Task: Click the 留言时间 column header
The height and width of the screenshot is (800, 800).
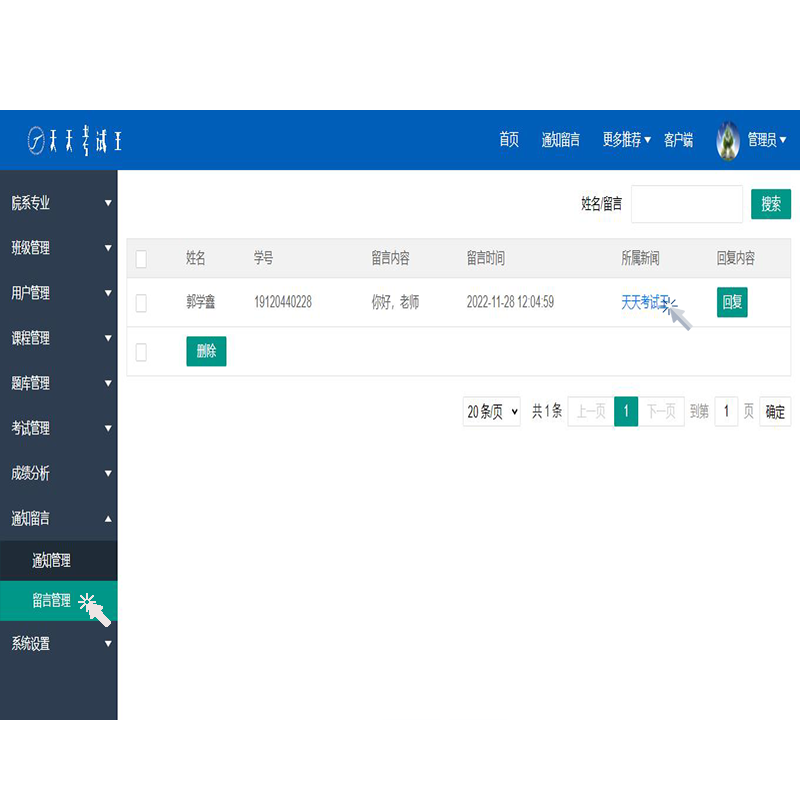Action: [x=485, y=258]
